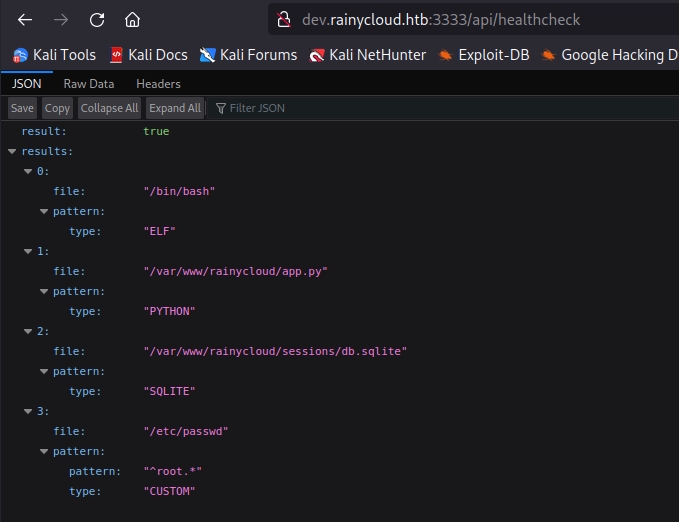Open the Kali Forums bookmark
Viewport: 679px width, 522px height.
[x=248, y=55]
